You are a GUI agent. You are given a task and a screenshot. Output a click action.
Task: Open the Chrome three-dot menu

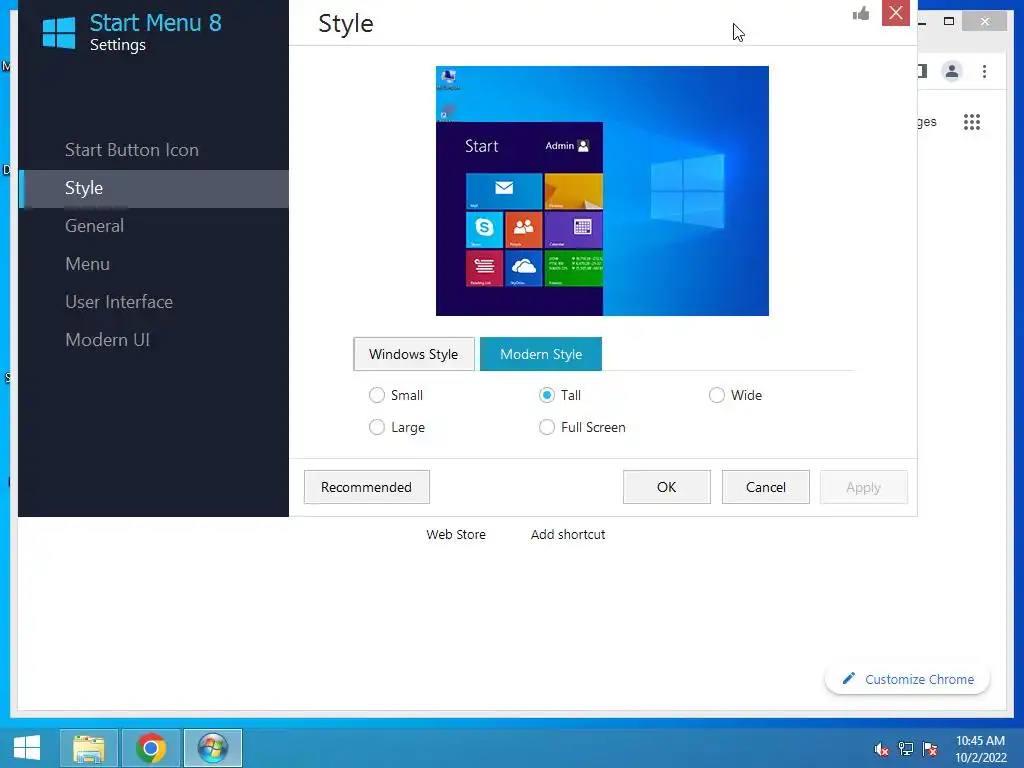tap(984, 71)
